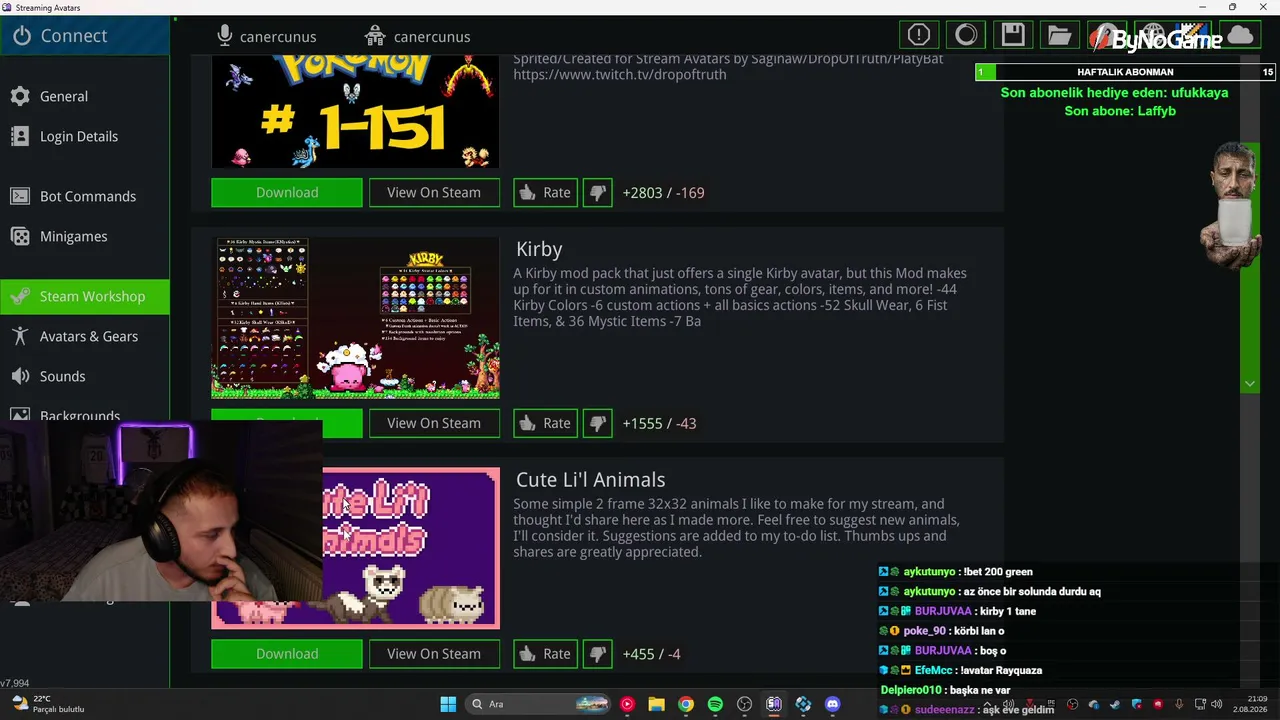Click the Pokemon #1-151 thumbnail image

[355, 112]
